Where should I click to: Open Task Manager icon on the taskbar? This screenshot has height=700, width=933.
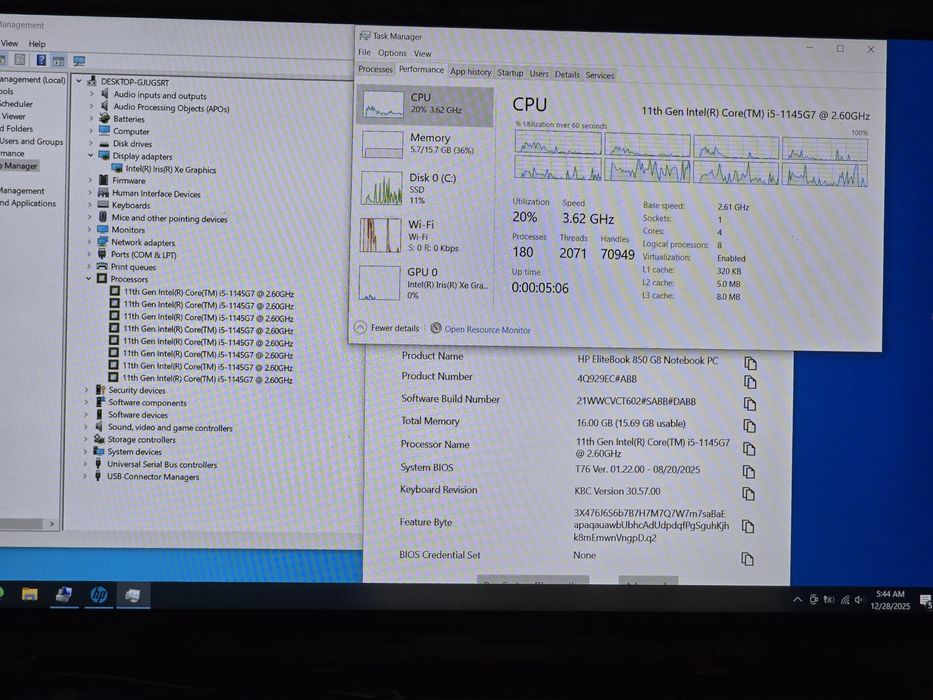coord(133,595)
